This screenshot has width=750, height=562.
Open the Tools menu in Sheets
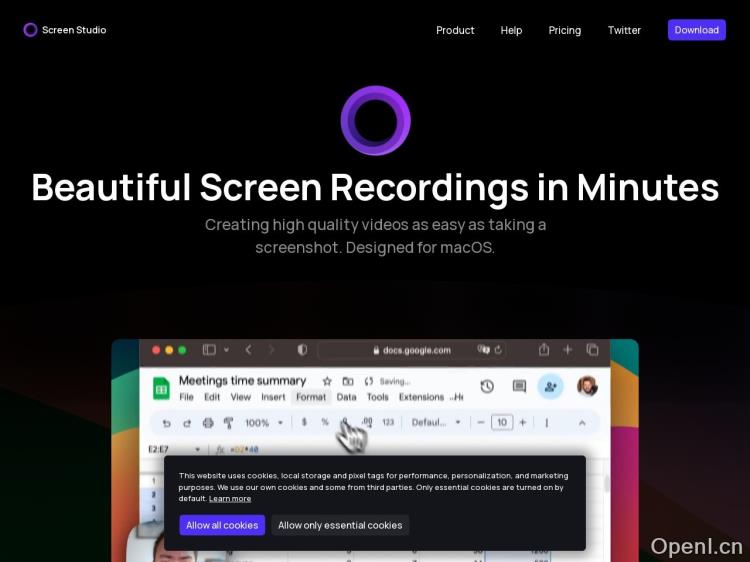click(x=377, y=397)
